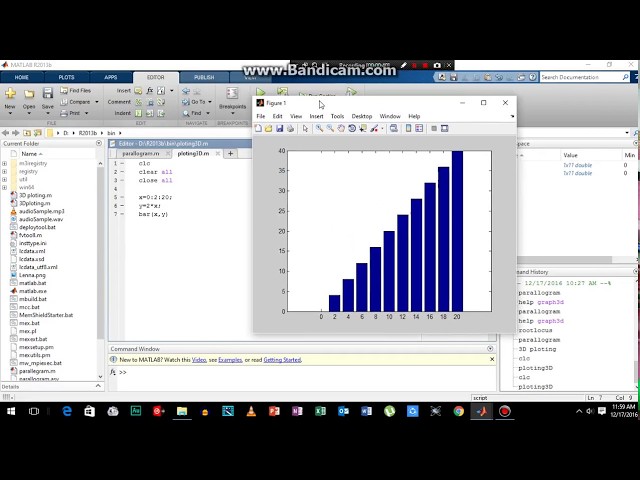Open the HOME ribbon tab
Screen dimensions: 640x480
coord(22,77)
